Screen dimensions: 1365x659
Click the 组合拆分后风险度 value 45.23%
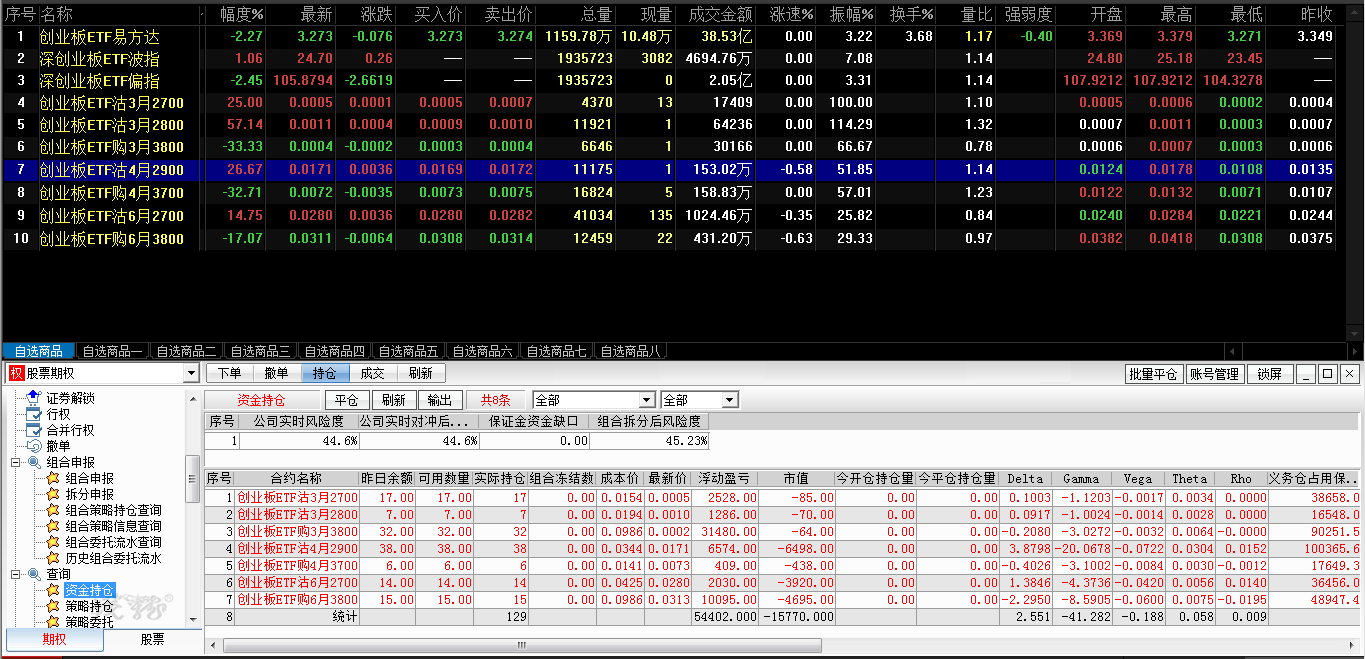click(x=650, y=440)
